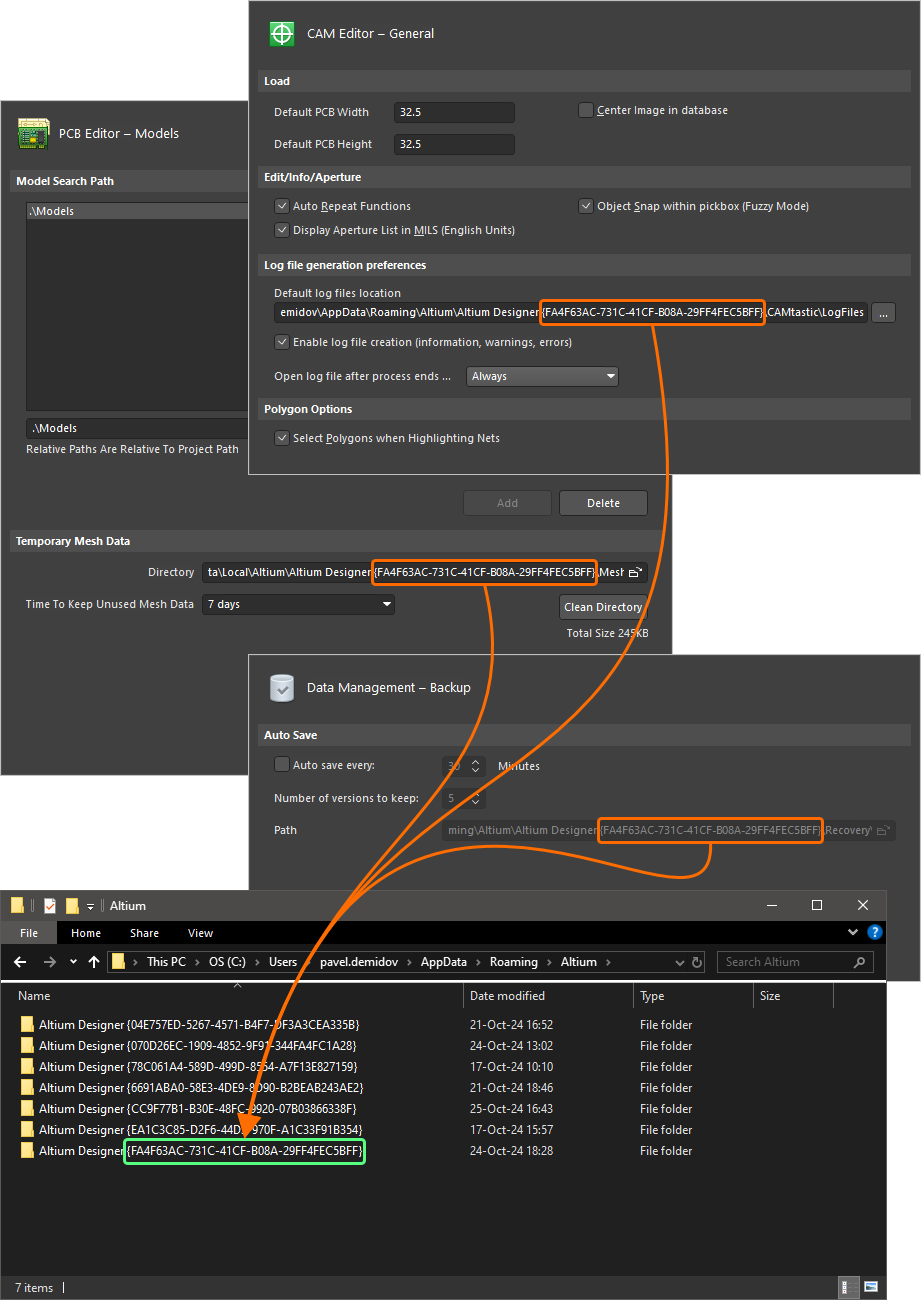Select folder 'Altium Designer {EA1C3C85-D2F6-44D1-970F-A1C33F91B354}'
Image resolution: width=921 pixels, height=1300 pixels.
tap(191, 1130)
